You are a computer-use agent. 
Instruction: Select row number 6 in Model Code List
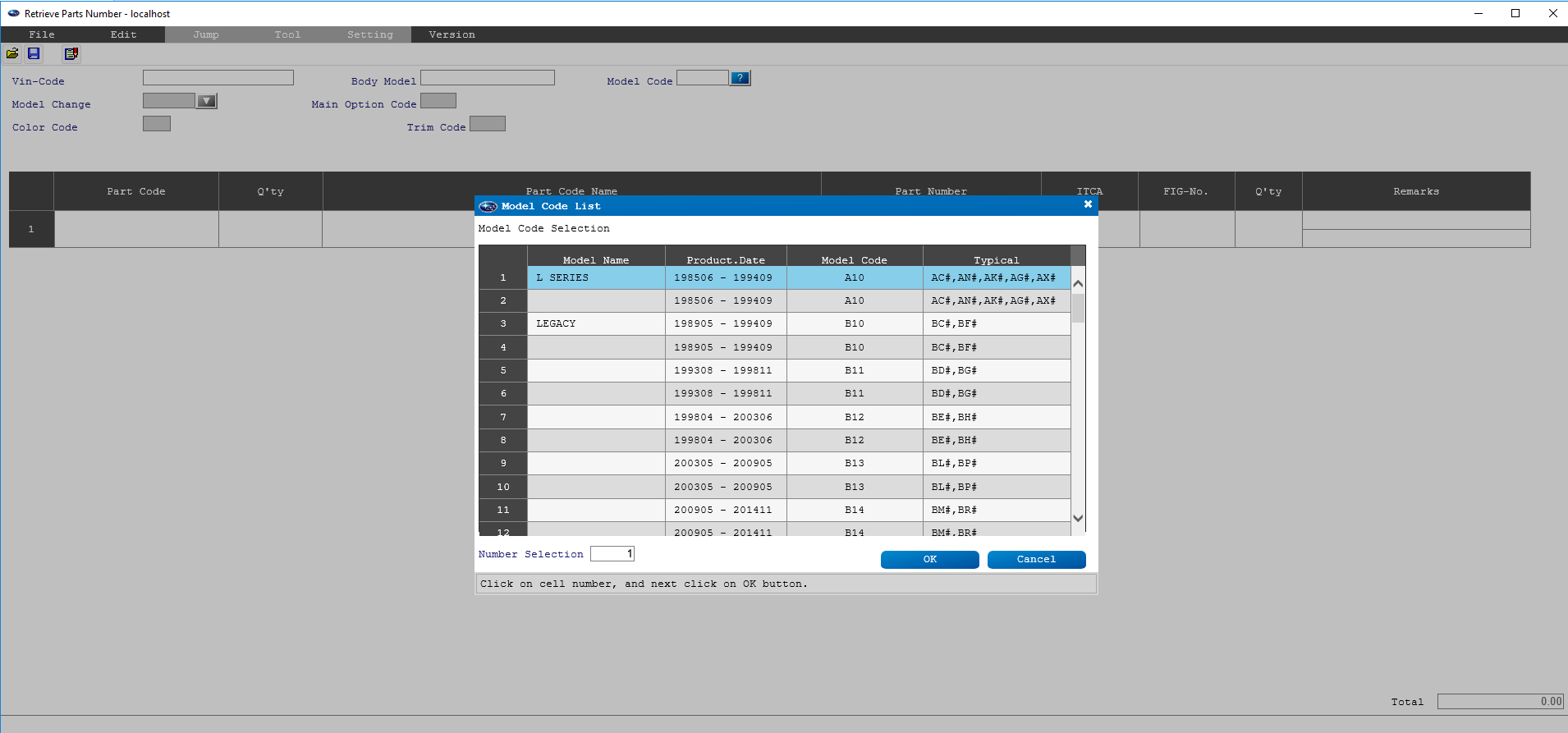(503, 393)
